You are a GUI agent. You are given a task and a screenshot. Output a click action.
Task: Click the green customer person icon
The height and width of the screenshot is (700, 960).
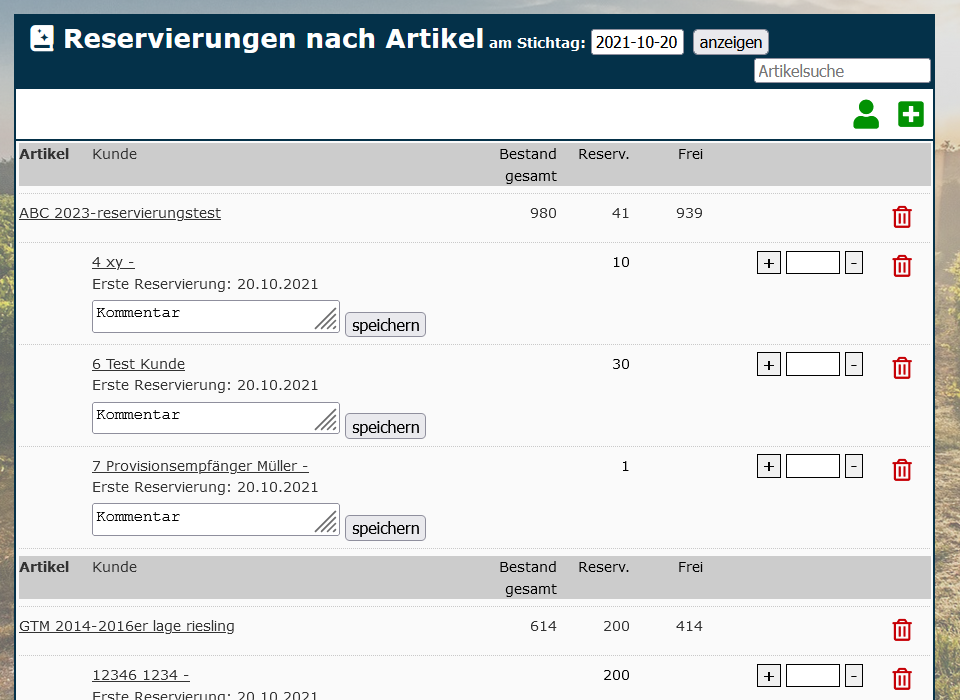click(x=866, y=115)
